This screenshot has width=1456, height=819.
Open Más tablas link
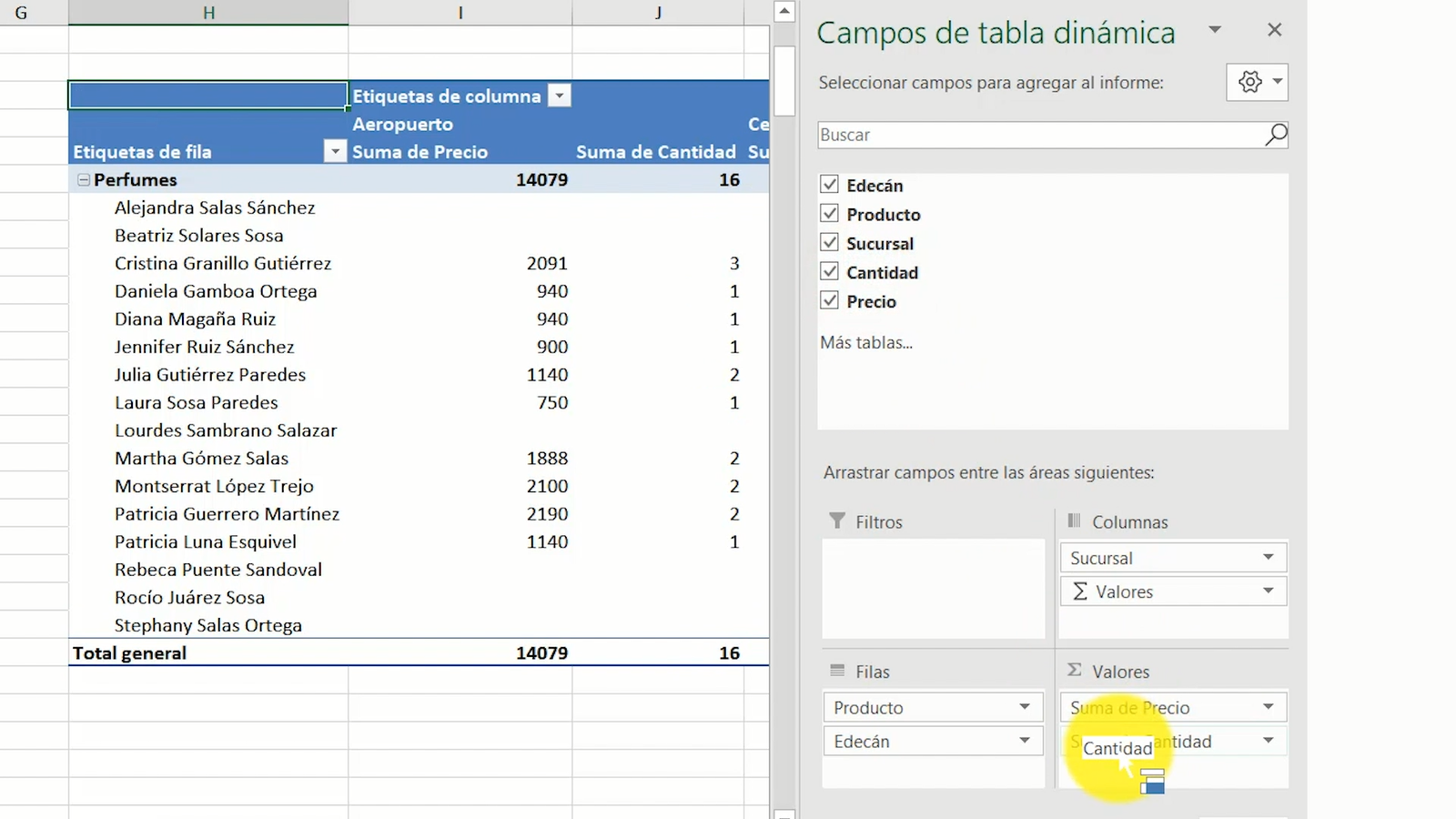pos(865,343)
